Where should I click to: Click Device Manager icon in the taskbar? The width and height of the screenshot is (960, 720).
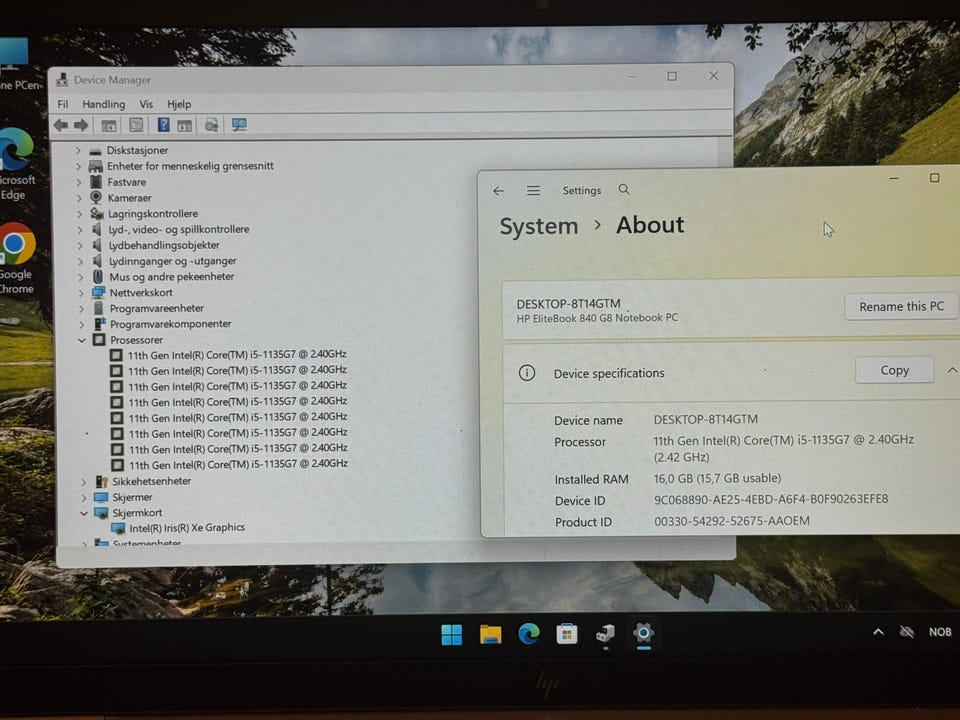click(606, 634)
